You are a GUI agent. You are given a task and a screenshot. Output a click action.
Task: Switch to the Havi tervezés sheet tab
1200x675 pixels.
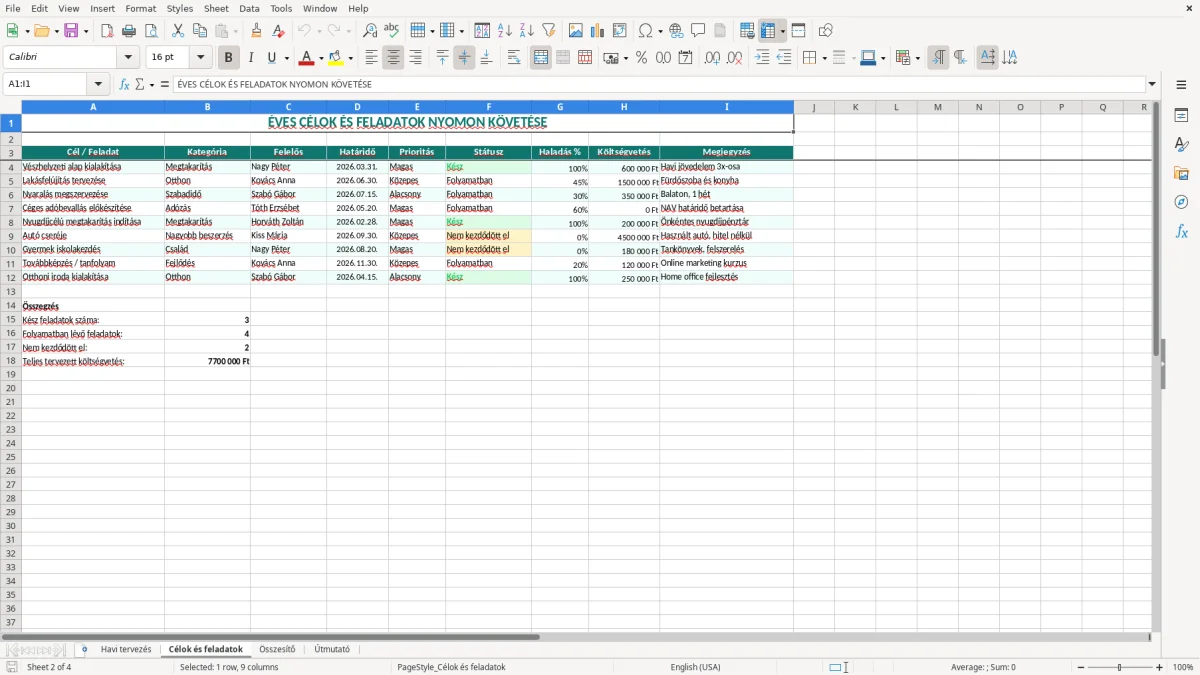126,649
